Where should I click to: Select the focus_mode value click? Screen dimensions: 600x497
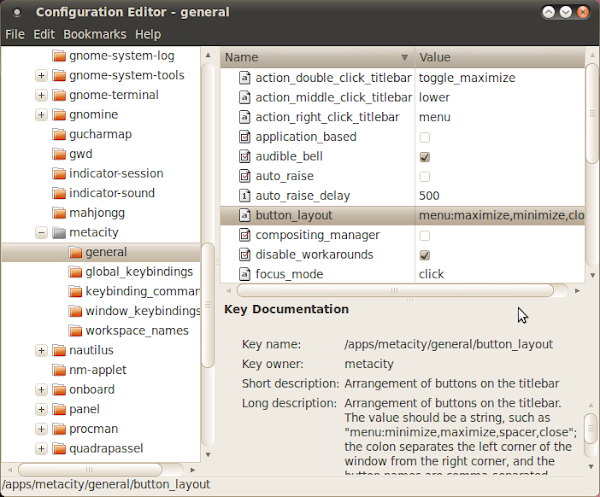point(431,274)
